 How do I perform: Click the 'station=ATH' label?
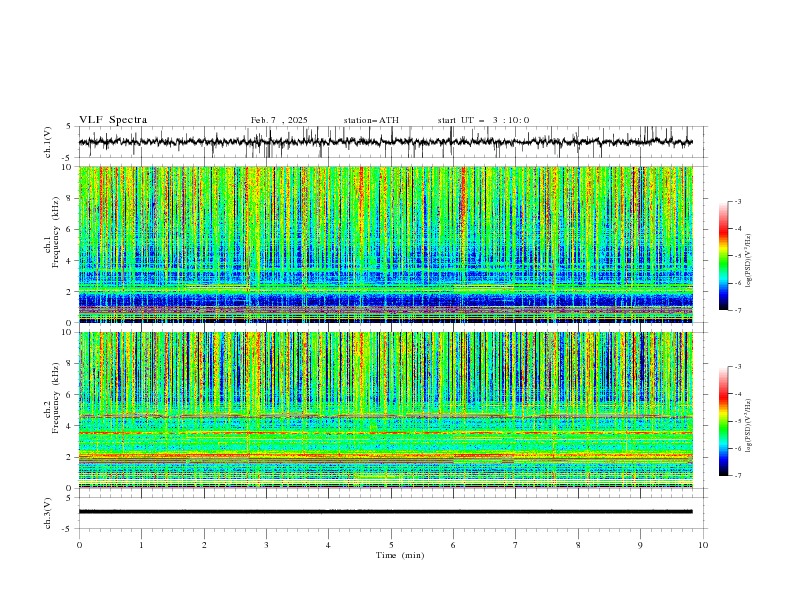pos(371,120)
